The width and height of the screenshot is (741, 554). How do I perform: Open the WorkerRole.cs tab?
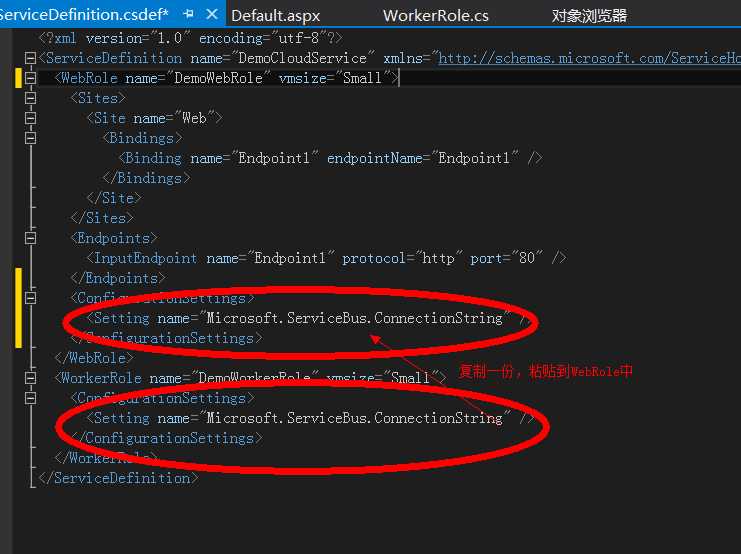[x=436, y=16]
